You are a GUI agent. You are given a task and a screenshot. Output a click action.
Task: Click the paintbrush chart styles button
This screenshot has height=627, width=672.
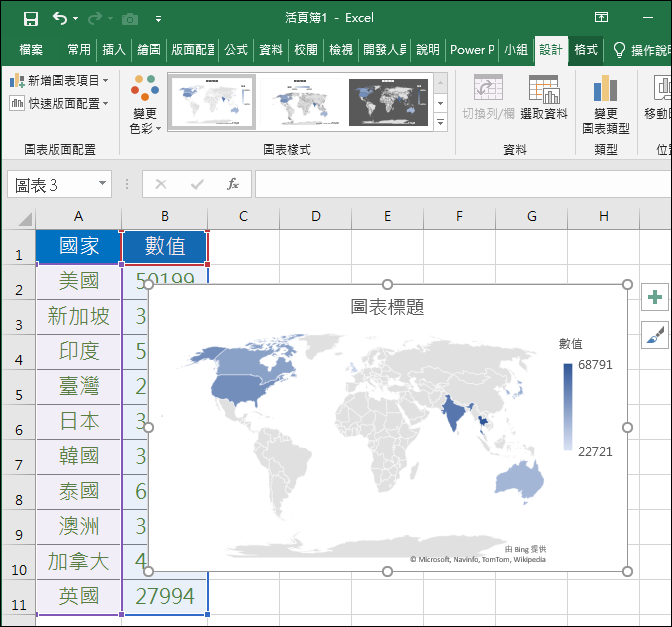pos(656,335)
